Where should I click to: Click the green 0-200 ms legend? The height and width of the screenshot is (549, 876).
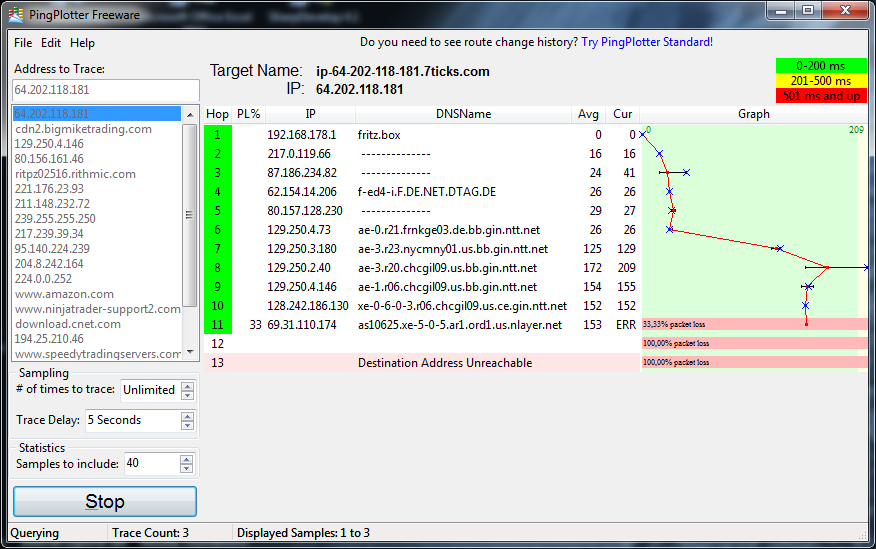pyautogui.click(x=821, y=66)
